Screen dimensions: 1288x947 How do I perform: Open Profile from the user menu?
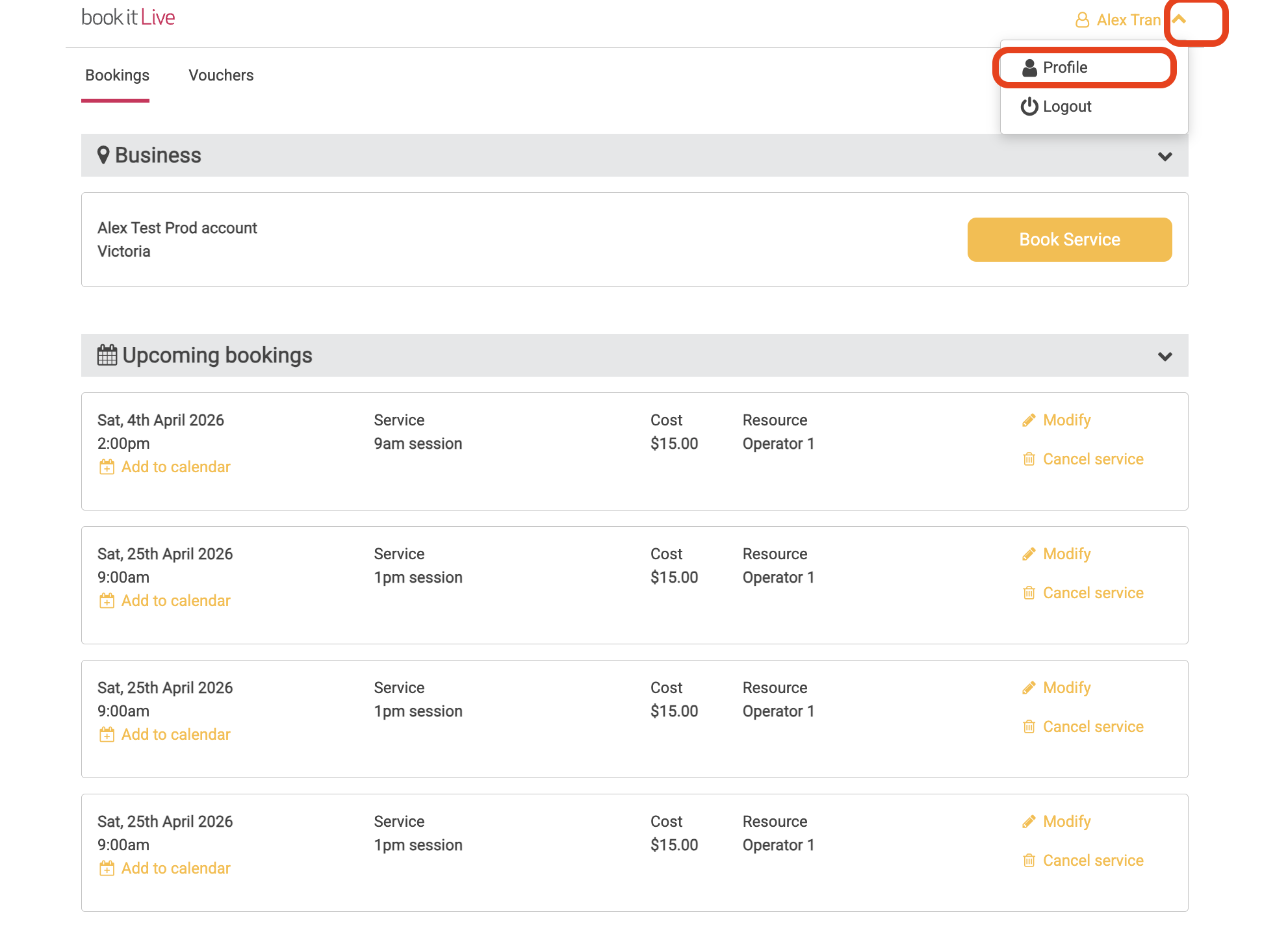1064,68
